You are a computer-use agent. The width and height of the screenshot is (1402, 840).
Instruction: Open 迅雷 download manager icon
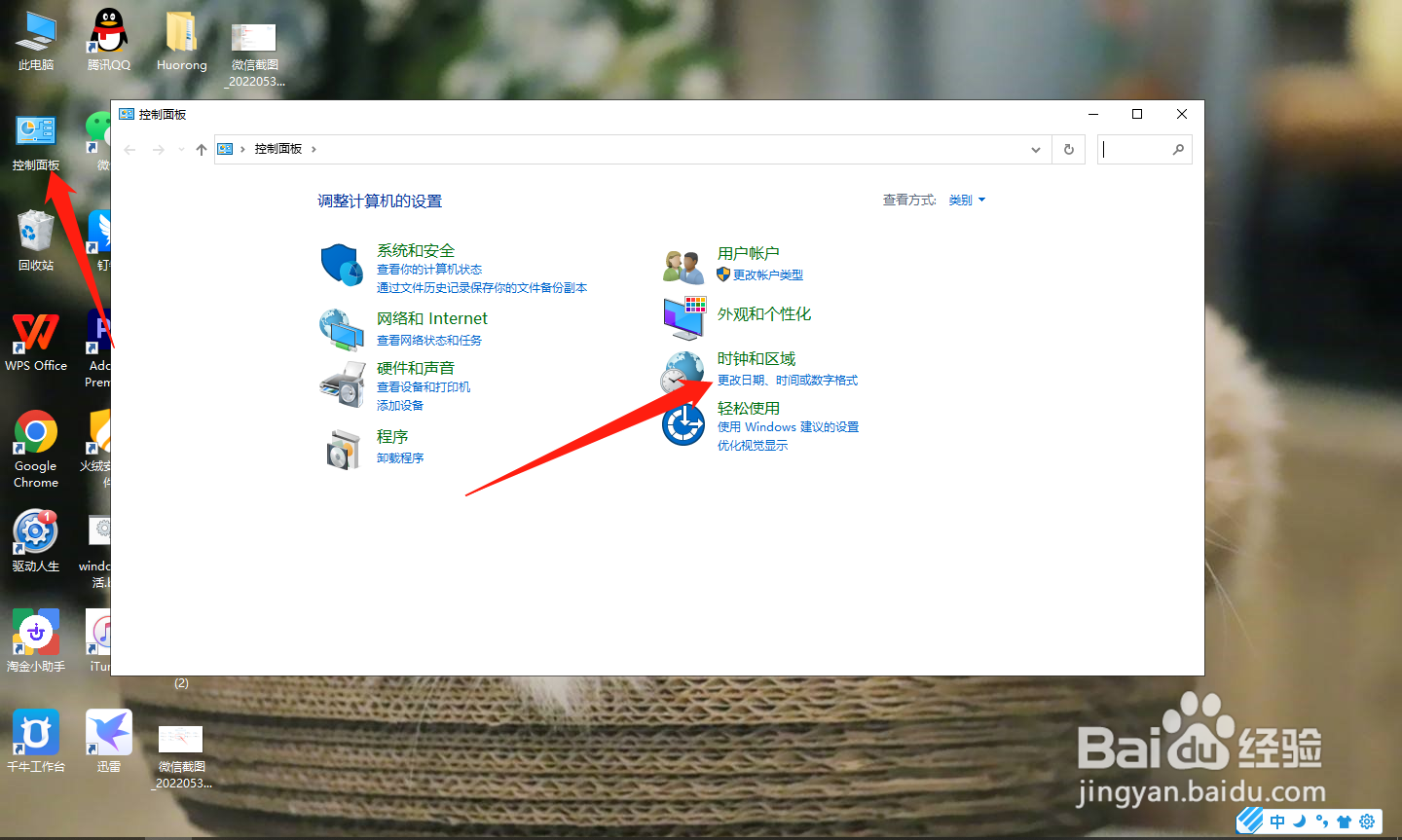click(108, 730)
